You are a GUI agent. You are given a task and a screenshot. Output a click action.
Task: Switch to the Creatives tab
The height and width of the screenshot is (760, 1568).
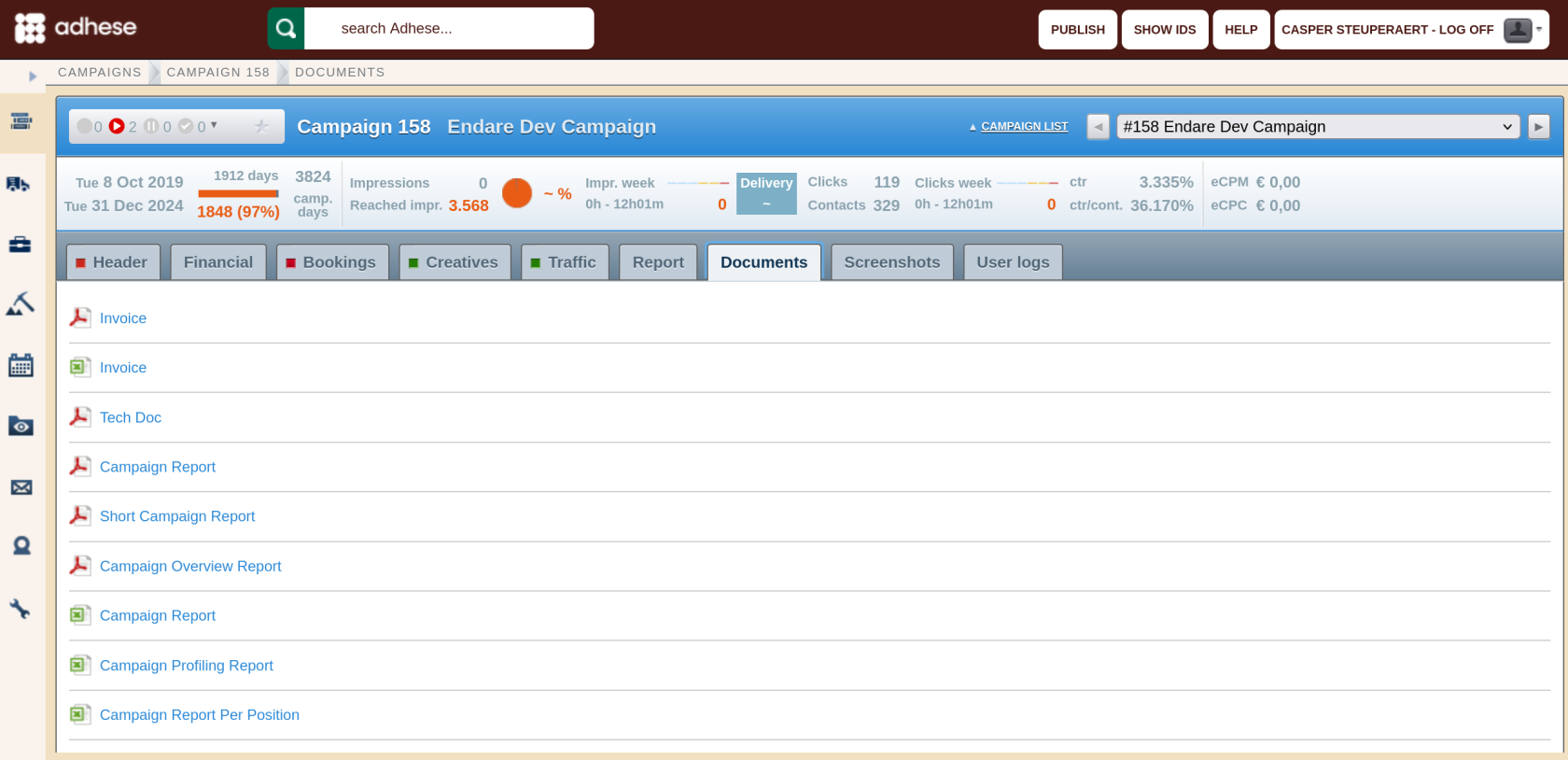click(x=455, y=262)
